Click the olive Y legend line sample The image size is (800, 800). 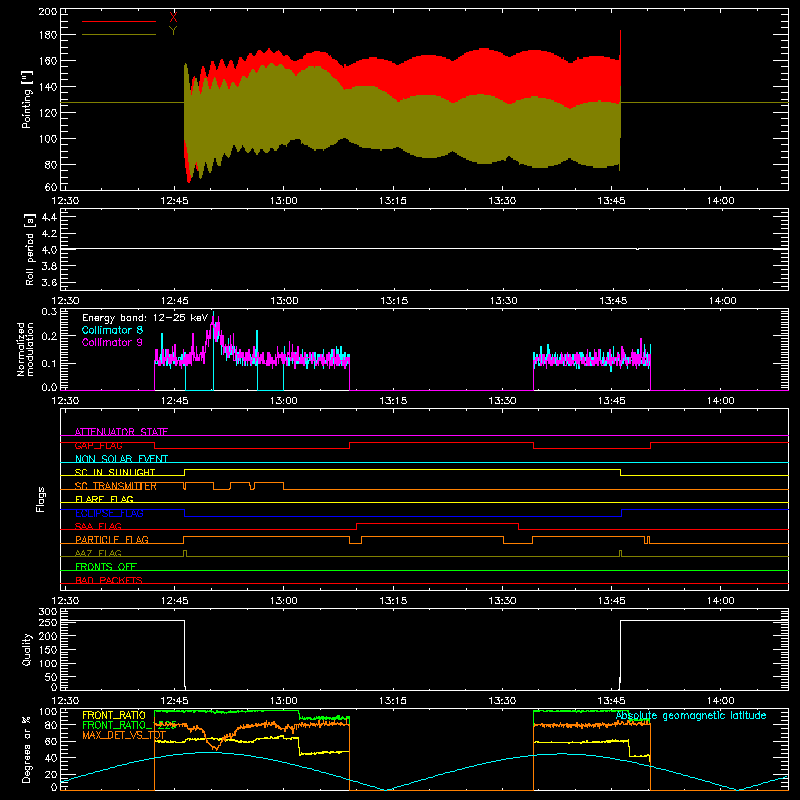click(119, 35)
